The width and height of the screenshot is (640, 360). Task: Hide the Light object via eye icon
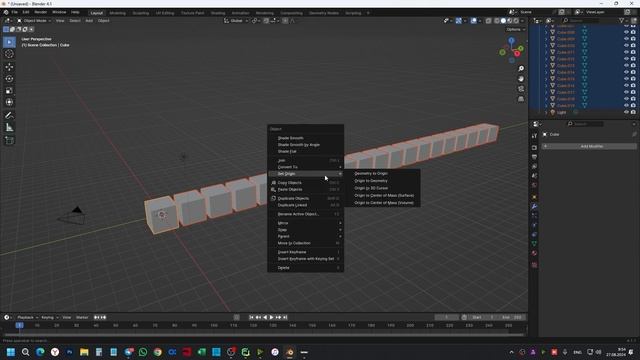626,112
